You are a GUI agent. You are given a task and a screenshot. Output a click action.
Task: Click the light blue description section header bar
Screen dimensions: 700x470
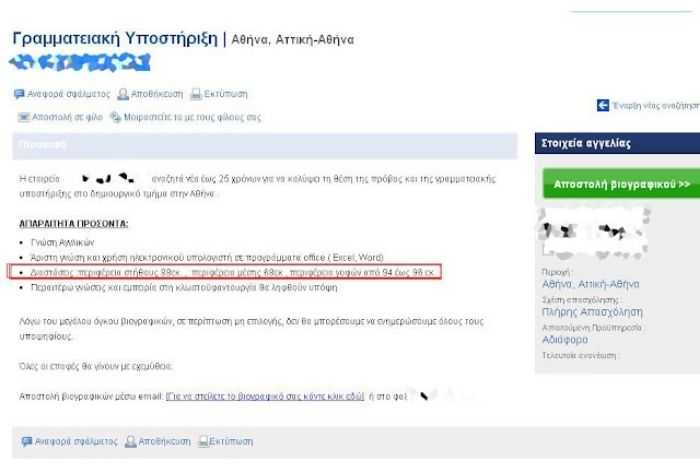click(265, 146)
